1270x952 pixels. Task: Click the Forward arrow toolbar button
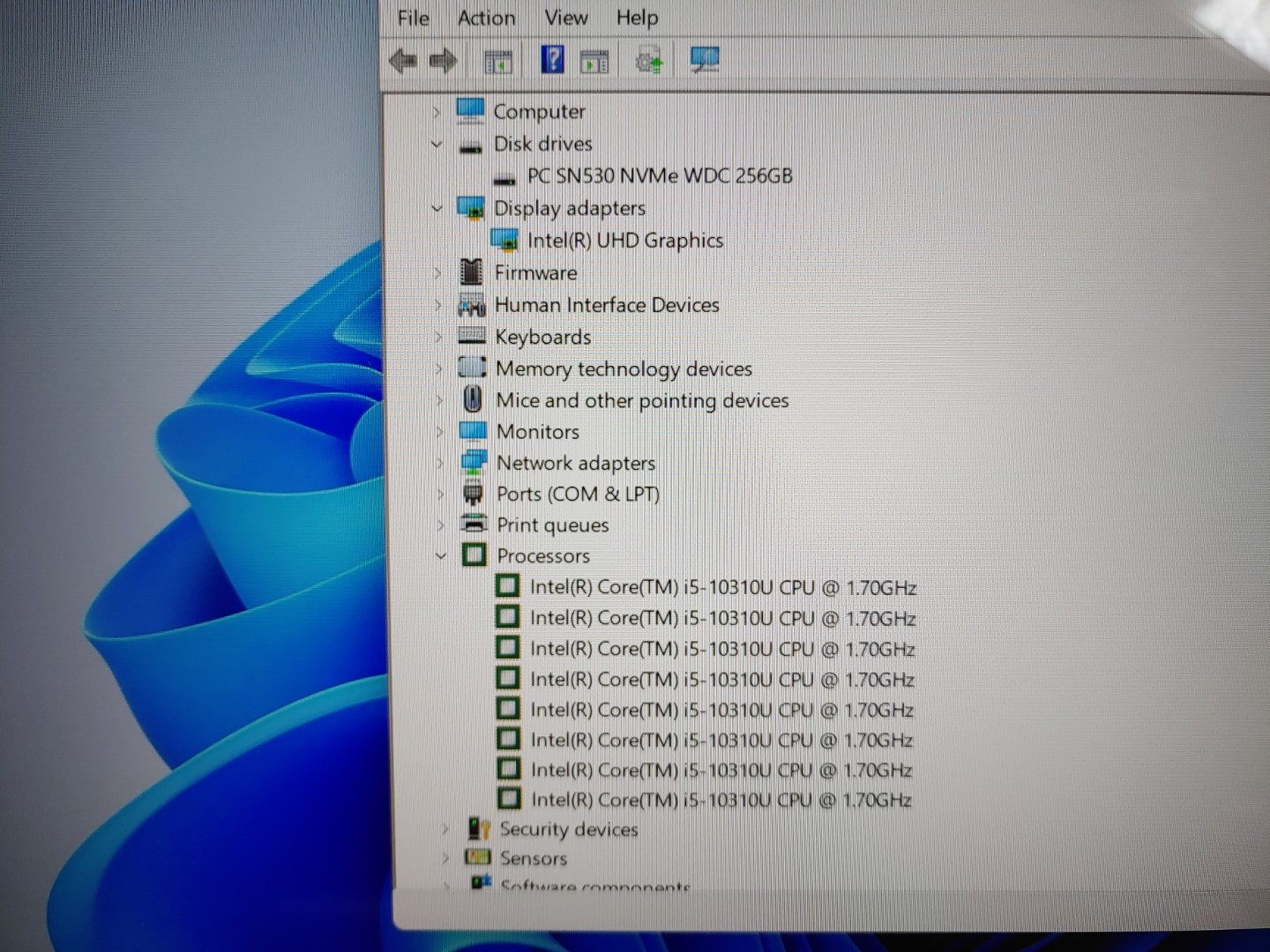pyautogui.click(x=443, y=60)
